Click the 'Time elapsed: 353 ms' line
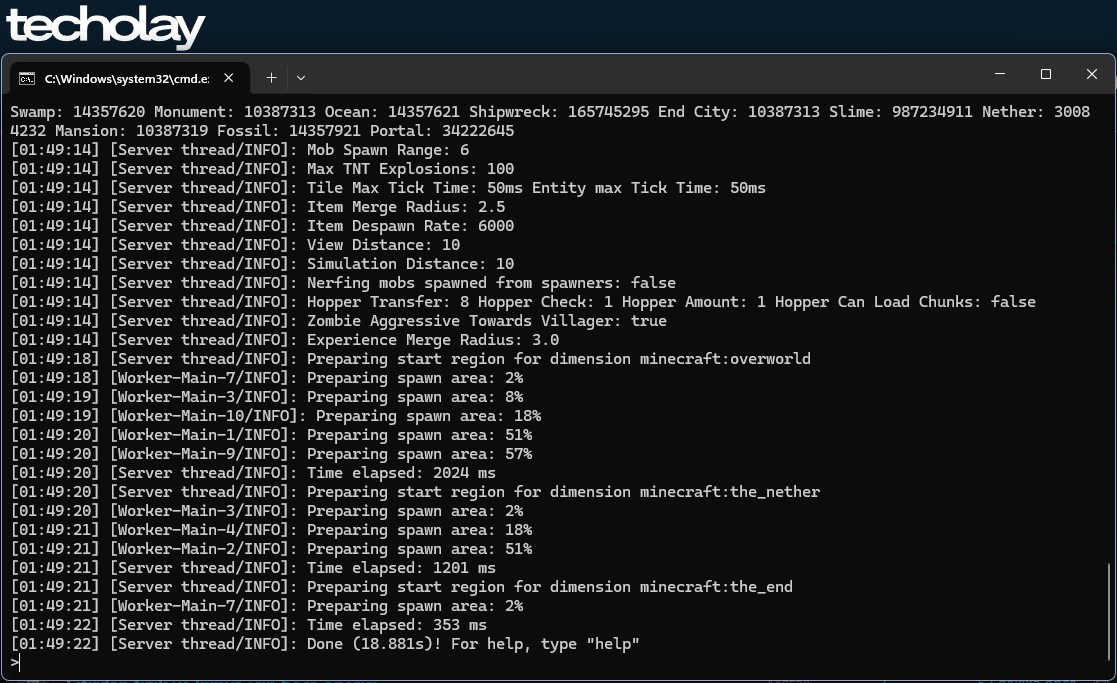 click(x=249, y=625)
